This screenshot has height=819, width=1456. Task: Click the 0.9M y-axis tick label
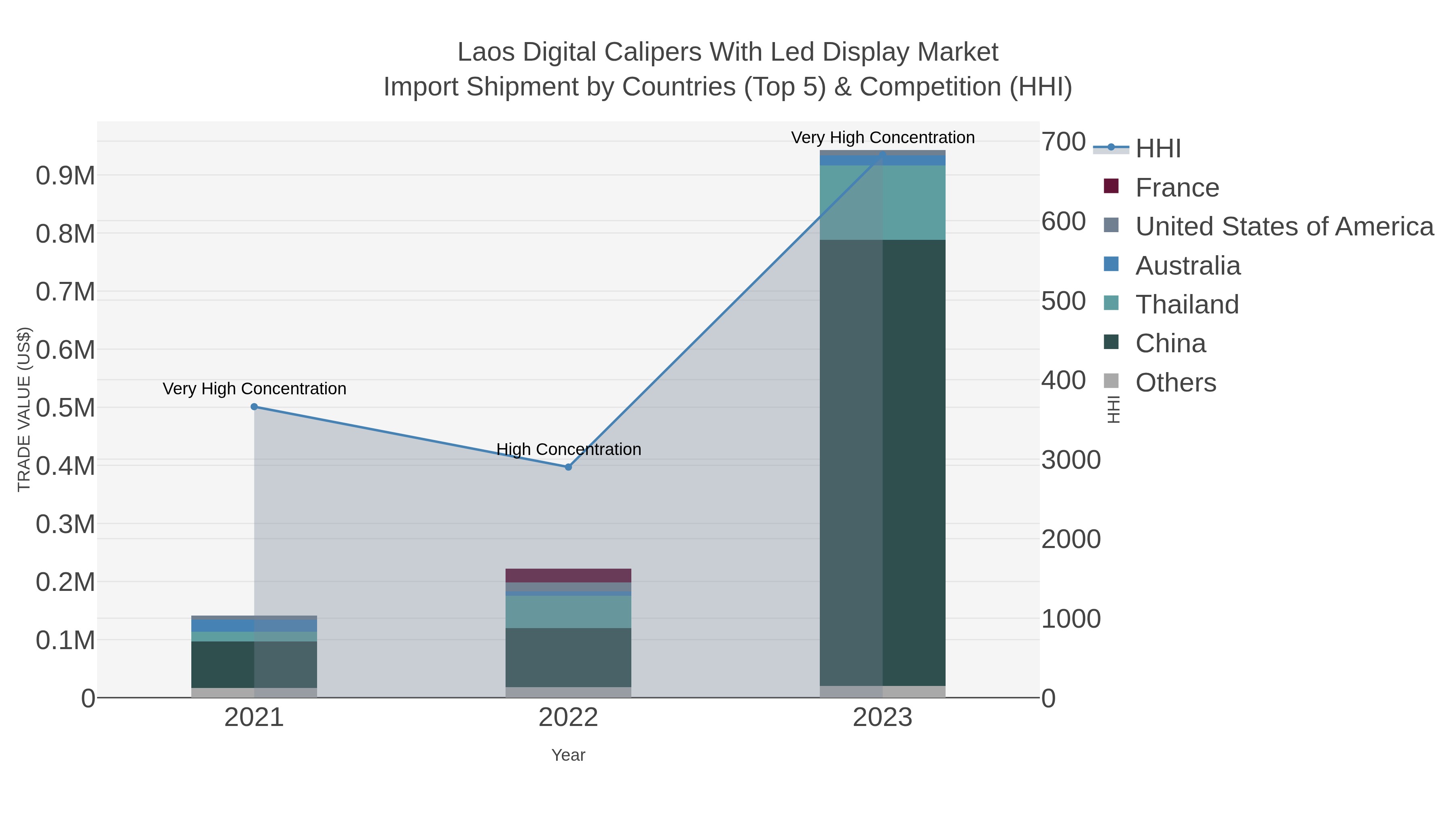tap(66, 176)
